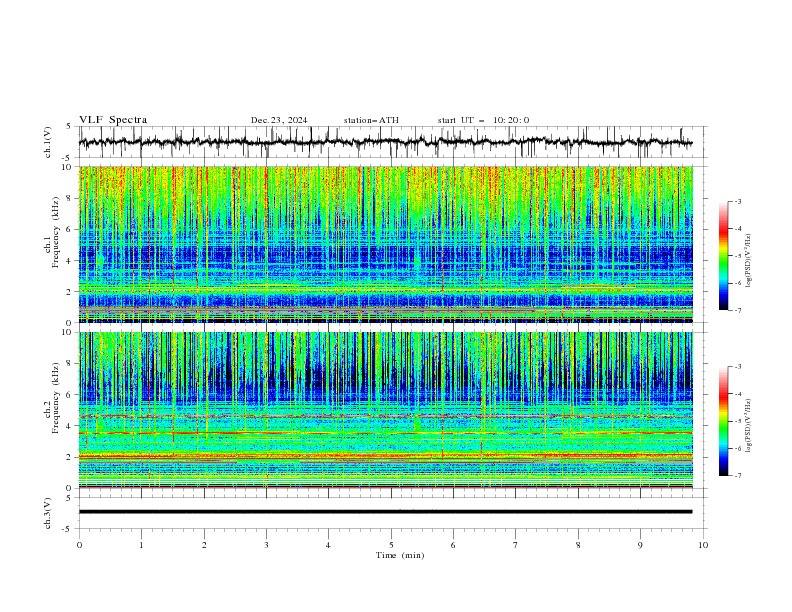Click time axis tick label "9"
The height and width of the screenshot is (612, 792).
[640, 545]
